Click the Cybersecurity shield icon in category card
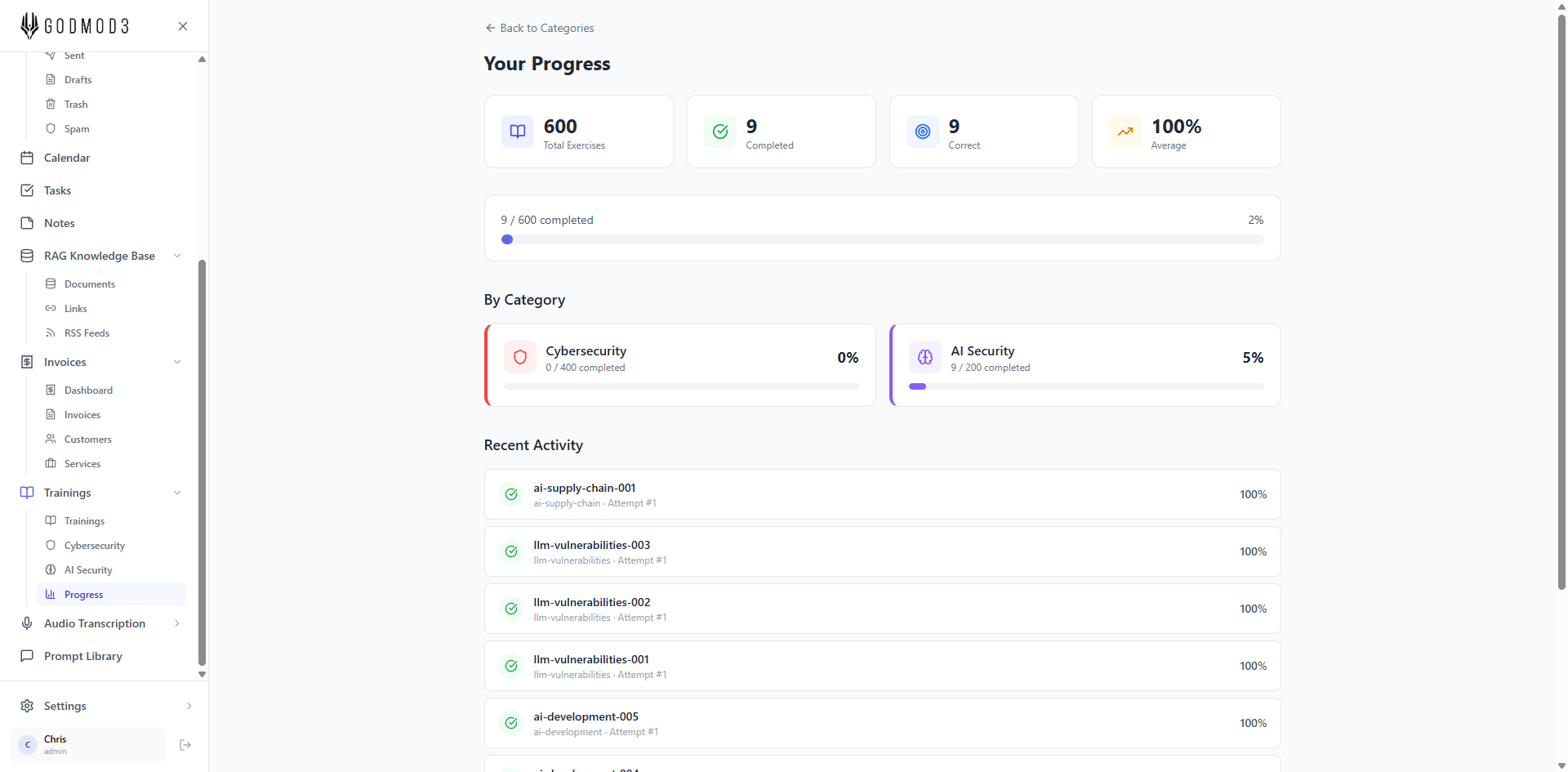 coord(520,358)
